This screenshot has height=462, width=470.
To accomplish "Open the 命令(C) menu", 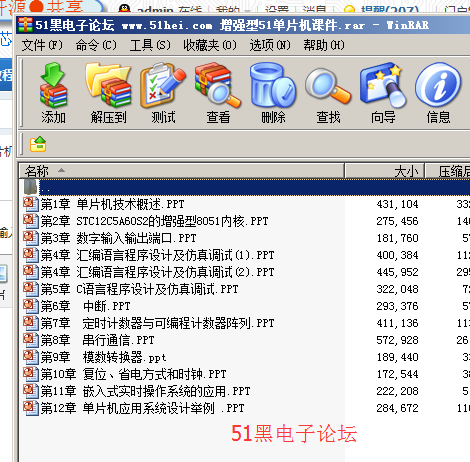I will 96,45.
